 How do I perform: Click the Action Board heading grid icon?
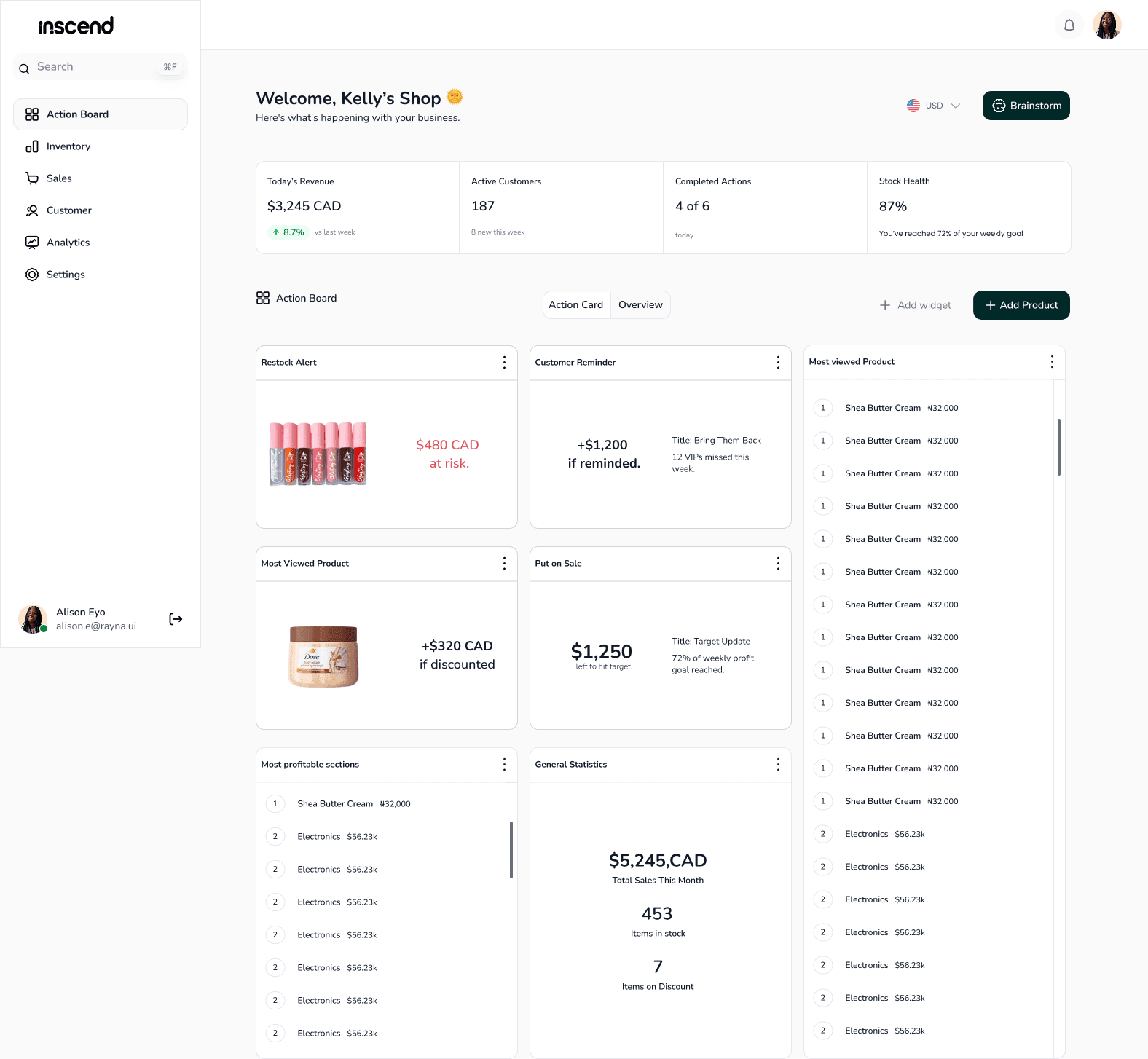pos(263,298)
